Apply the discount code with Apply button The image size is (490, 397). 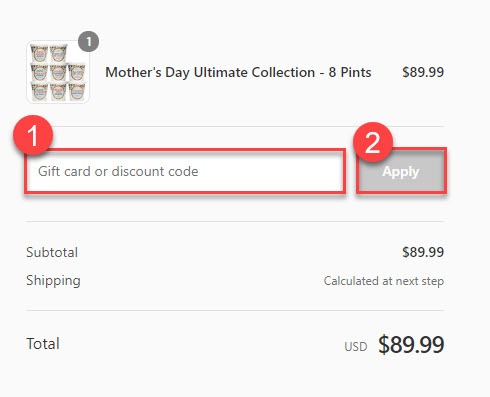[x=401, y=171]
